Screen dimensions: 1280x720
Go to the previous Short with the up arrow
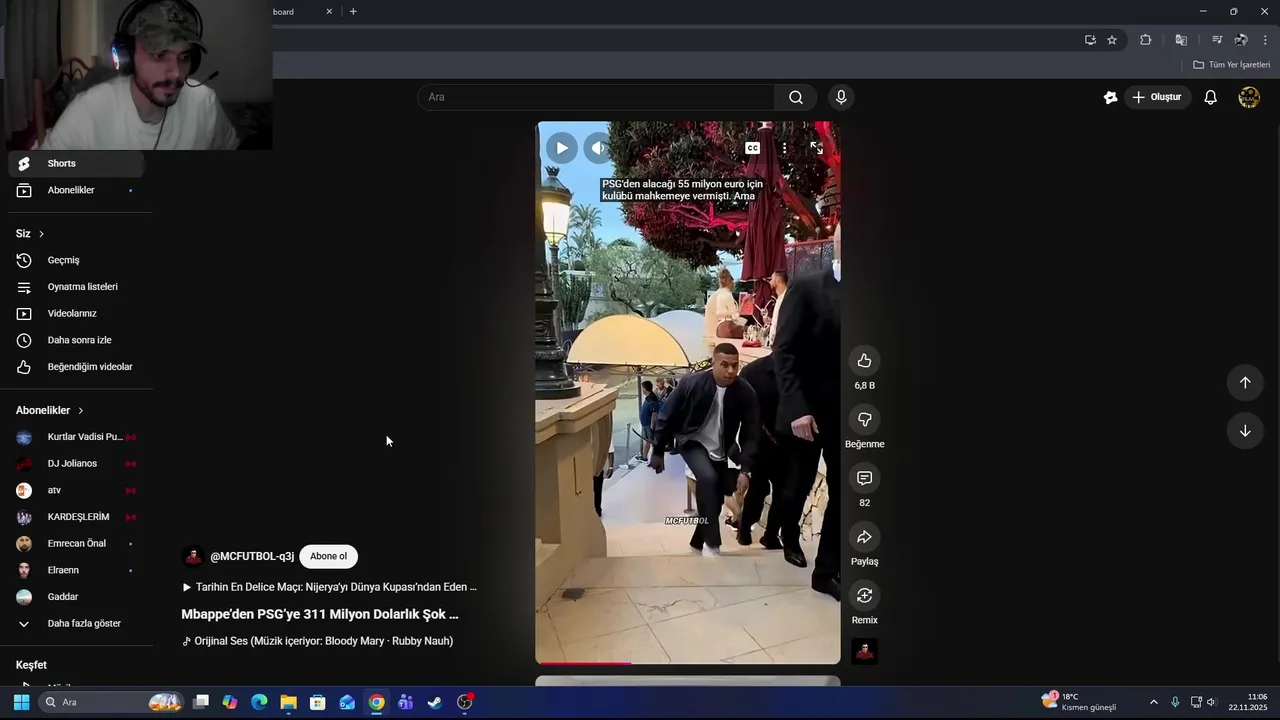click(x=1245, y=382)
